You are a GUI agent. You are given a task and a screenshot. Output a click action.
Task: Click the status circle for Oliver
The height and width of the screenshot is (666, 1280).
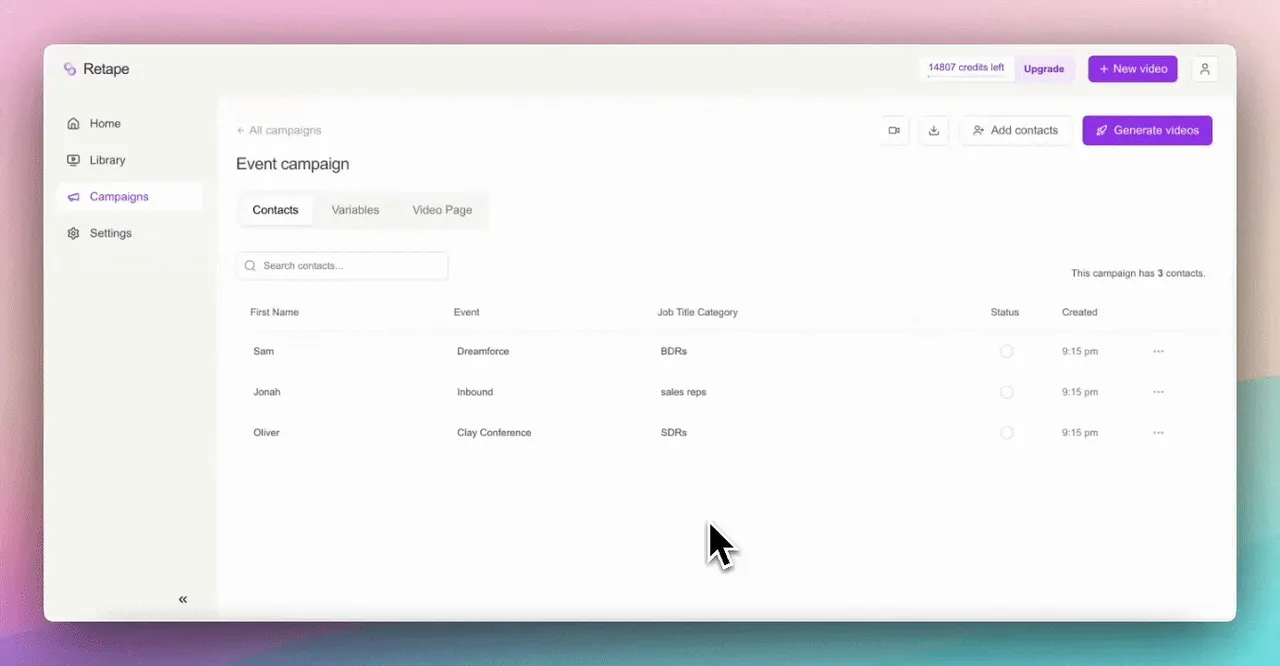pyautogui.click(x=1006, y=433)
